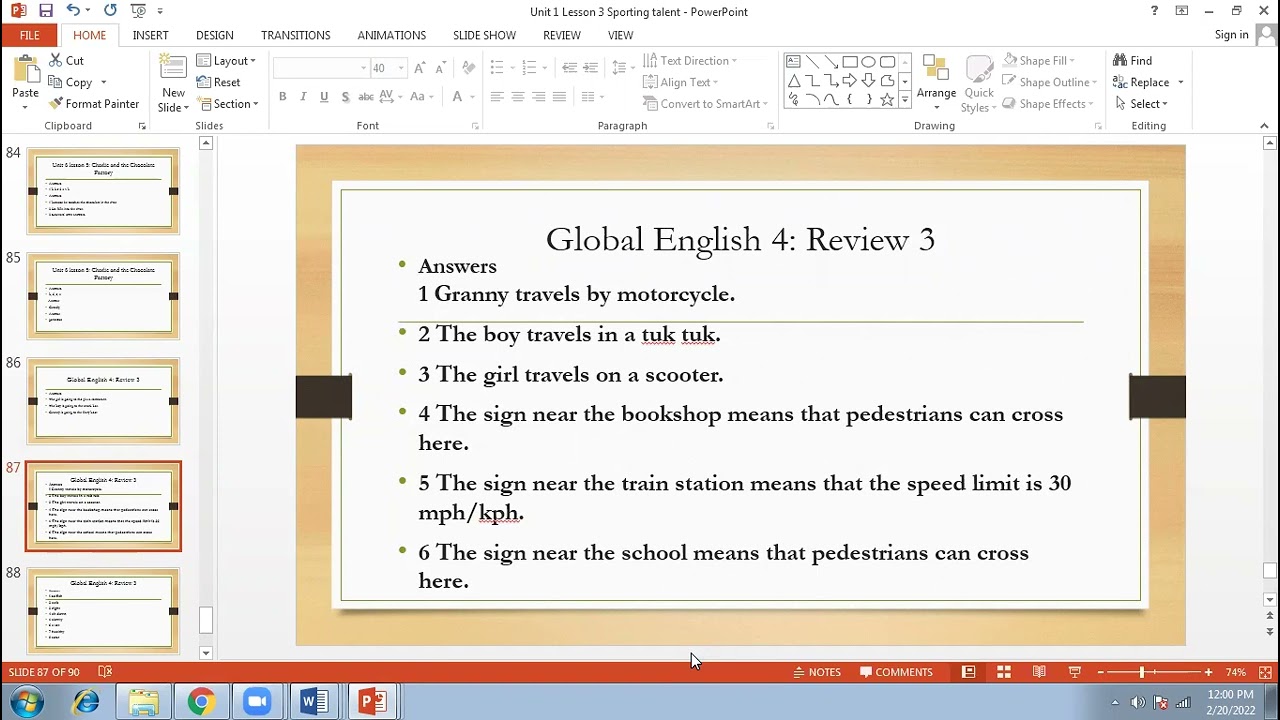Click the Font Color button

[457, 97]
